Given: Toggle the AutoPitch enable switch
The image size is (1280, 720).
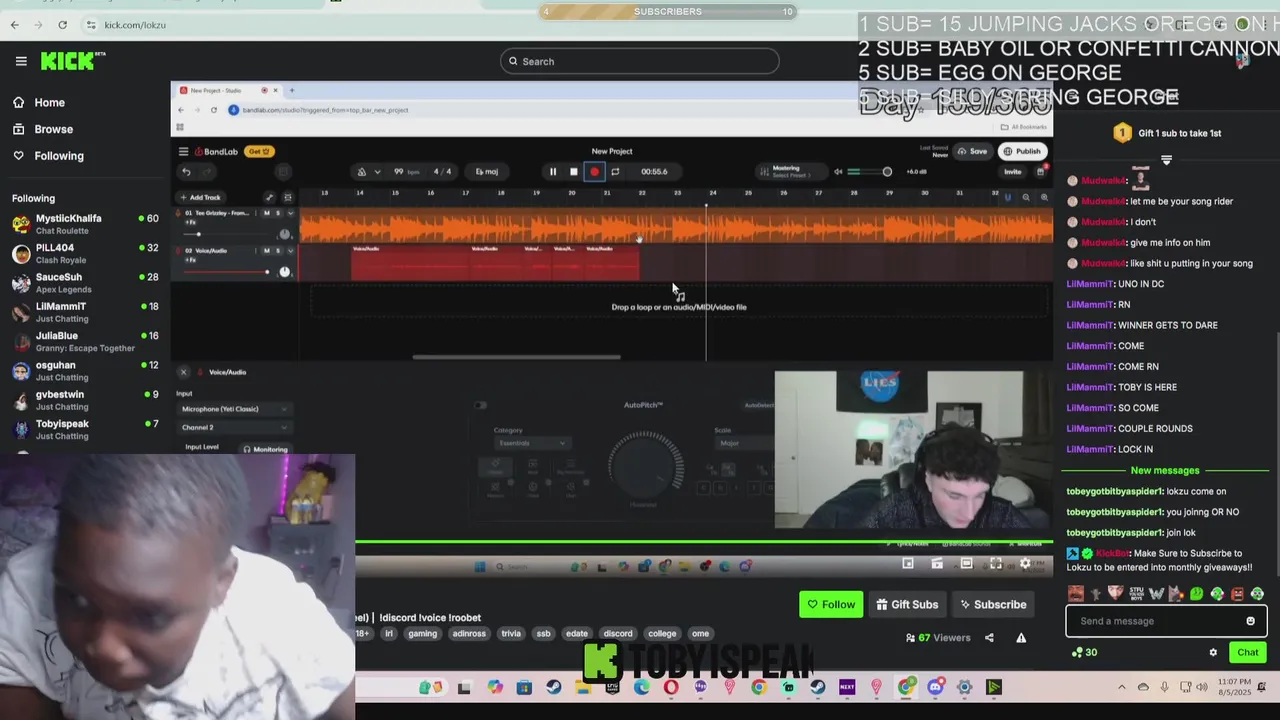Looking at the screenshot, I should (x=481, y=405).
